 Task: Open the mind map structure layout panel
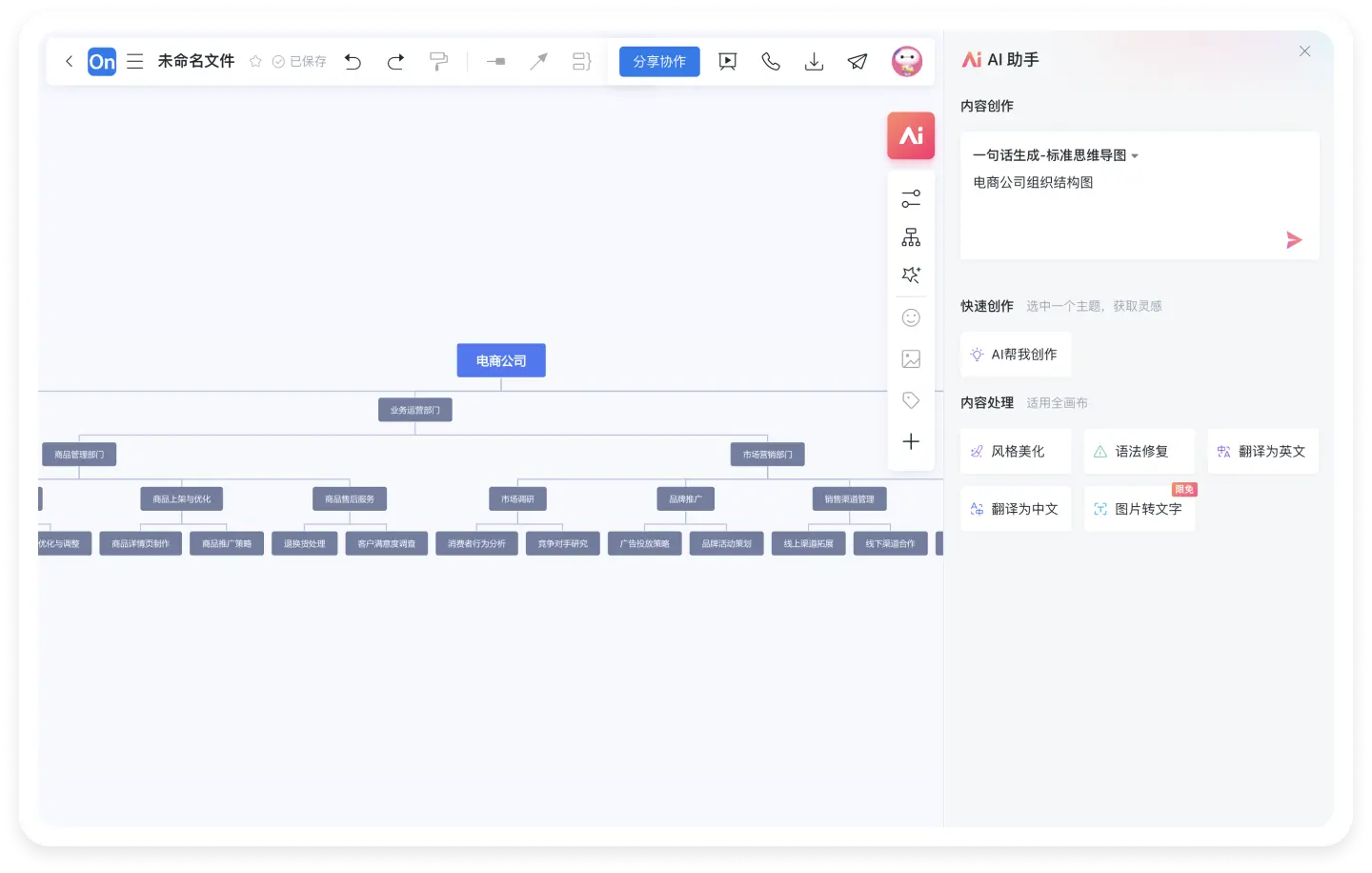coord(911,236)
